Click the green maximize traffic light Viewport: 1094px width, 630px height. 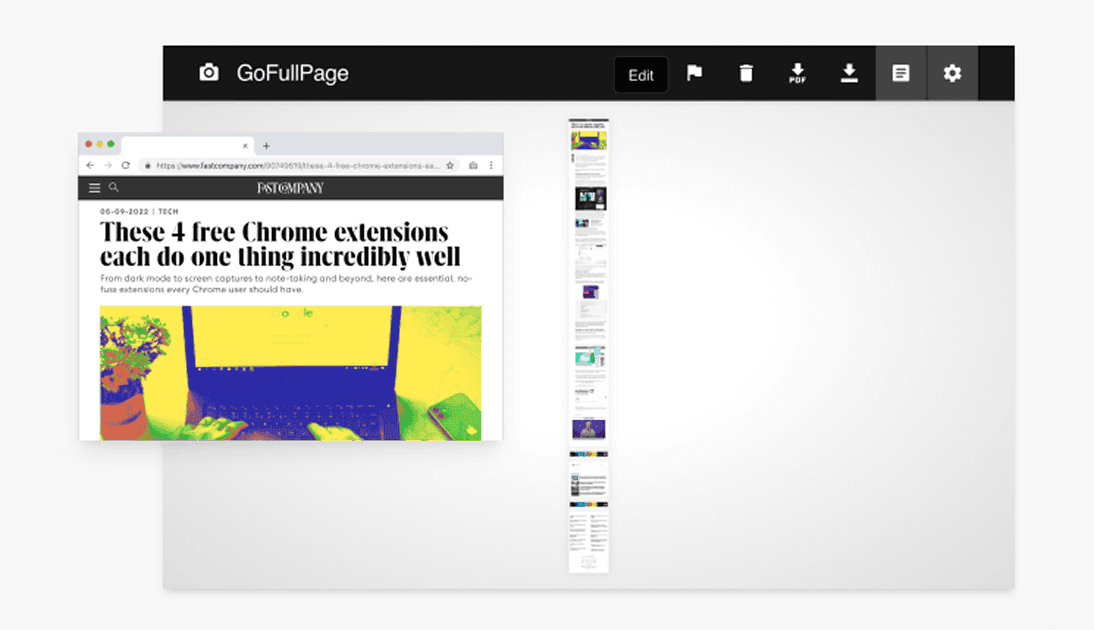[x=110, y=143]
